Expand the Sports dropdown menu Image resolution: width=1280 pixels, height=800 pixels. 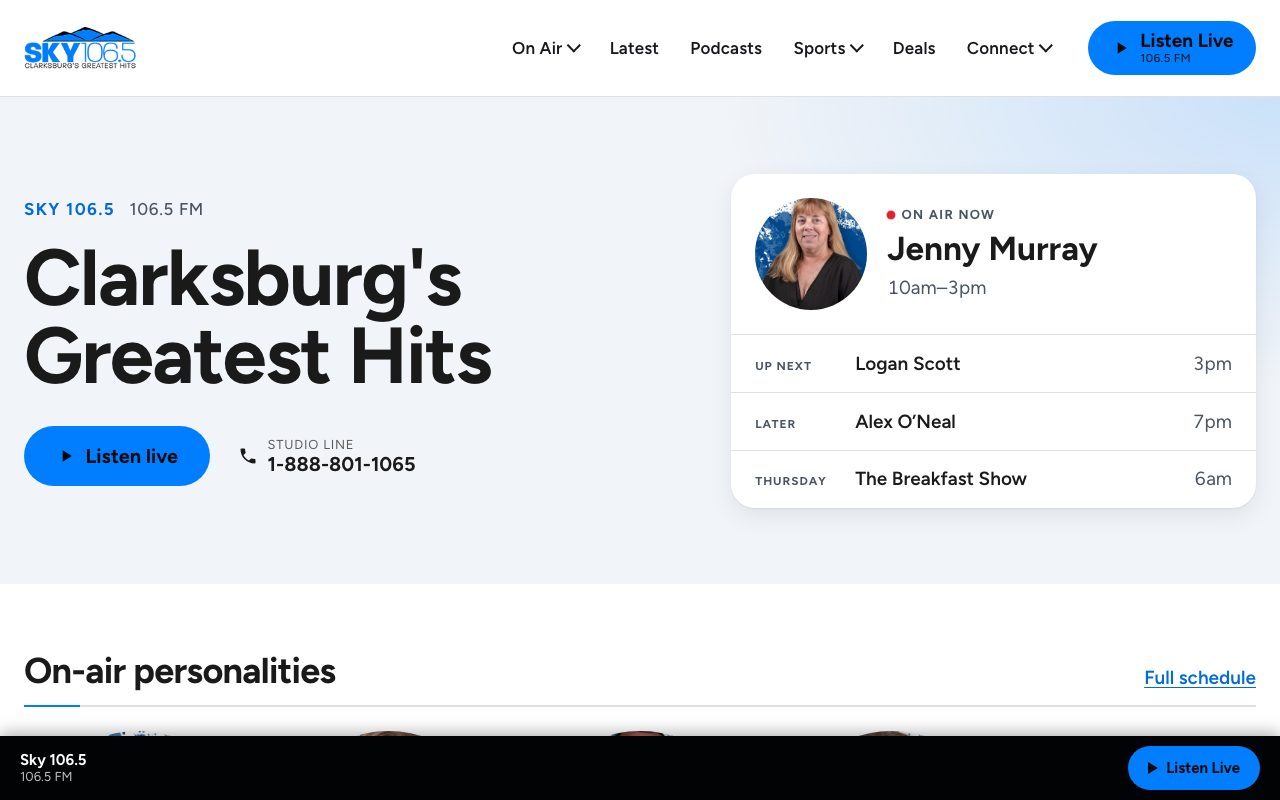[828, 48]
